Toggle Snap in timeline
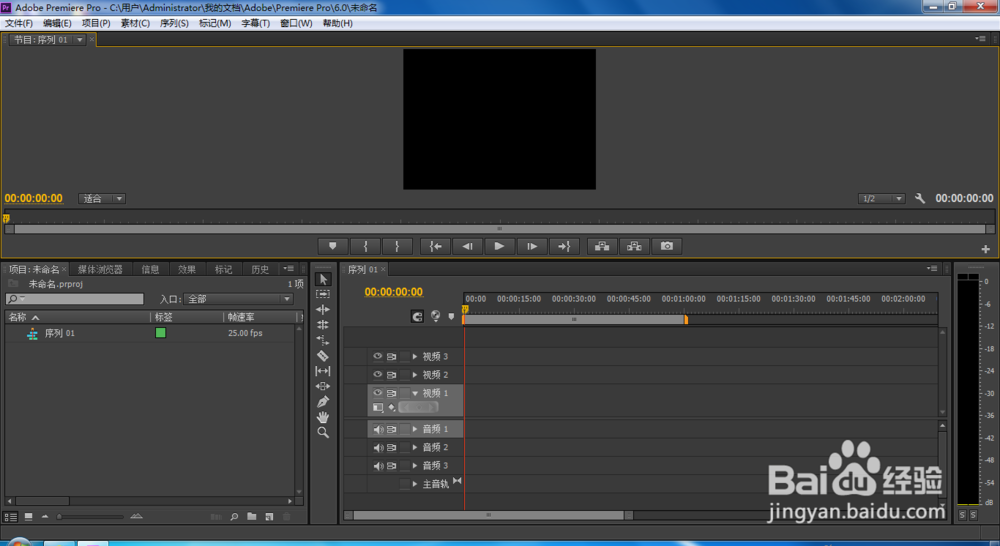Viewport: 1000px width, 546px height. point(417,316)
